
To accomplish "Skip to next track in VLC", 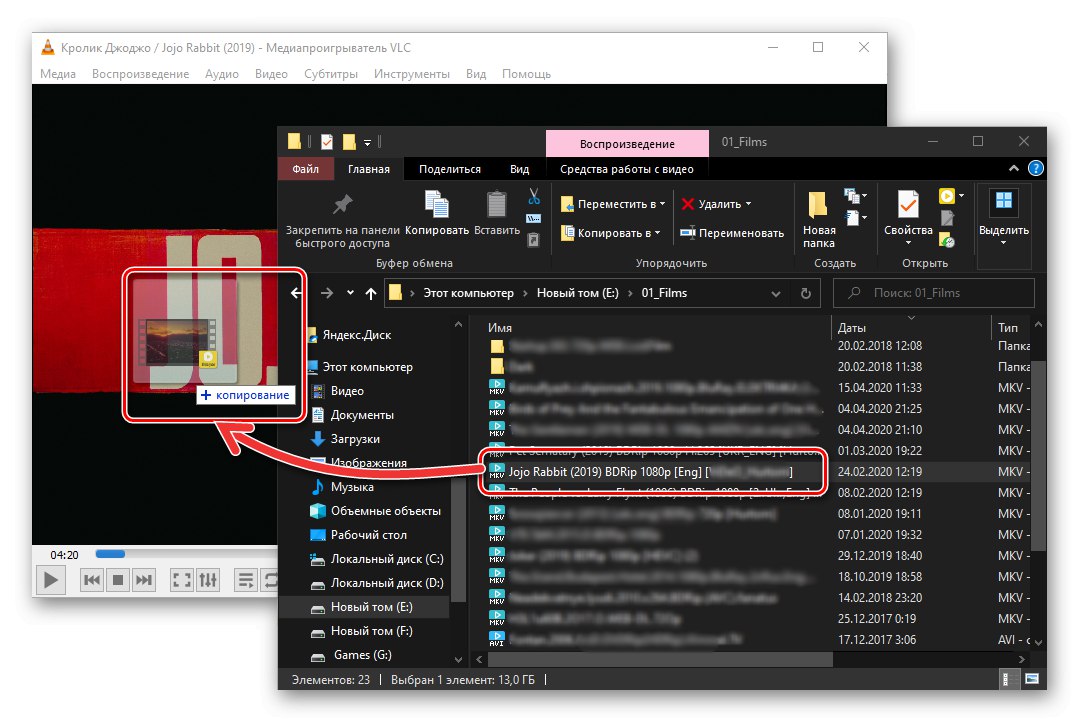I will point(144,580).
